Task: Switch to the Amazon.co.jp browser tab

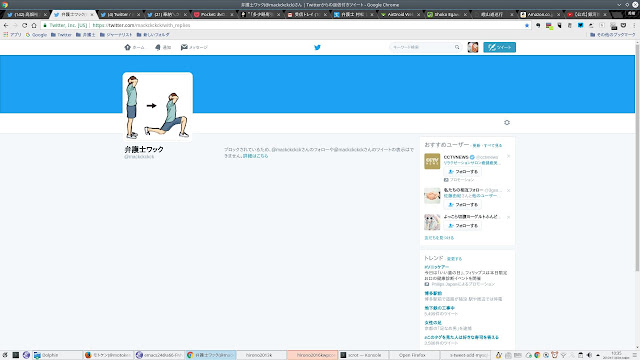Action: click(540, 14)
